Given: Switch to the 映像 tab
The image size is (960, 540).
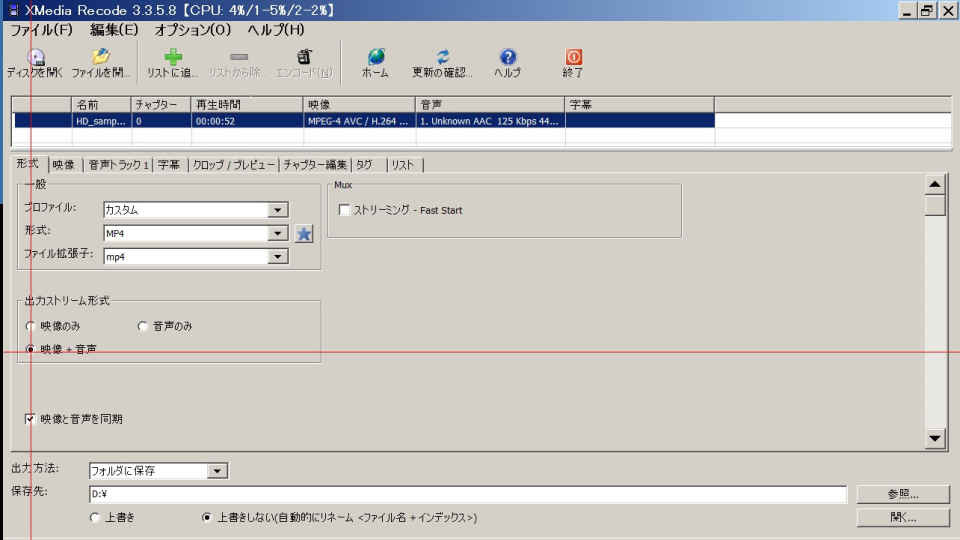Looking at the screenshot, I should (64, 165).
